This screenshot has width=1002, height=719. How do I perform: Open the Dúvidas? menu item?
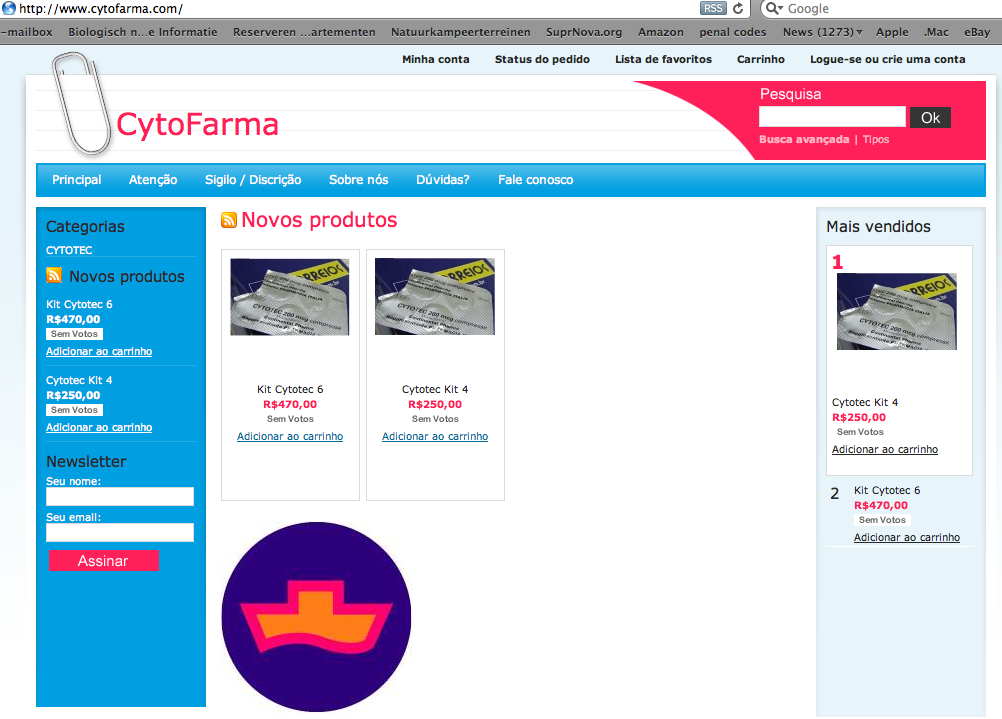pos(443,180)
